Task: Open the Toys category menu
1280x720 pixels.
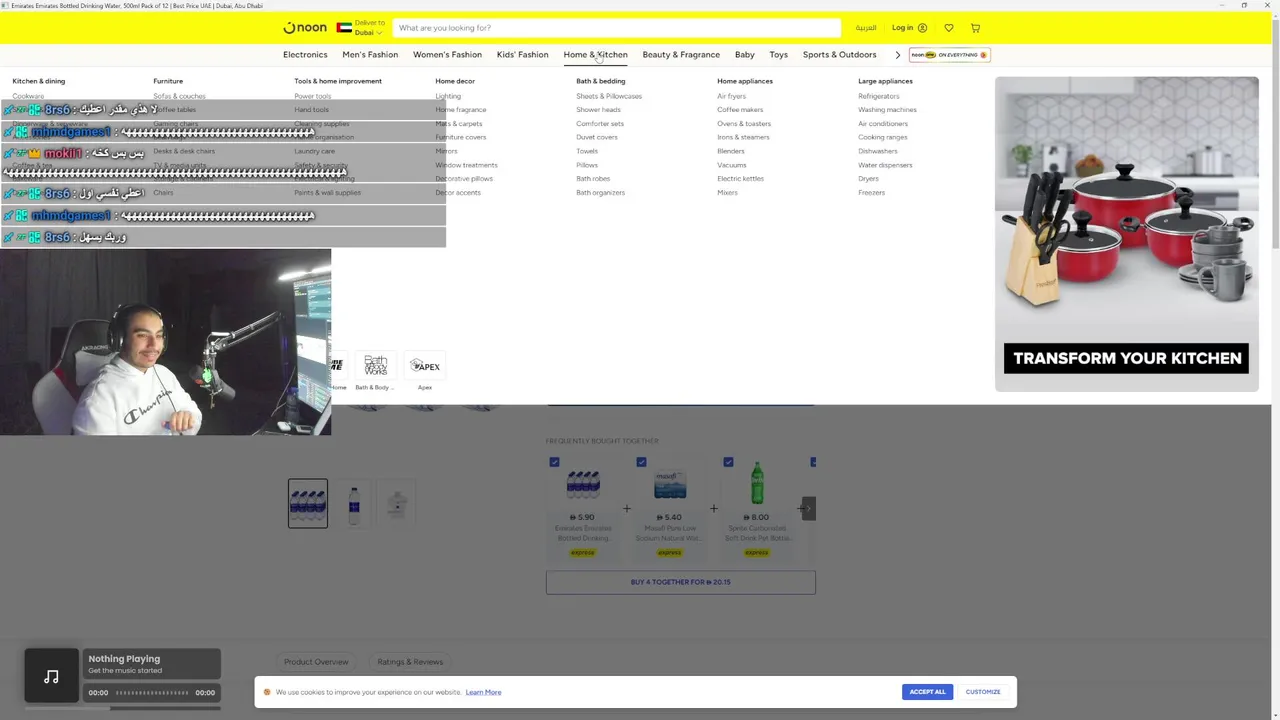Action: pos(779,55)
